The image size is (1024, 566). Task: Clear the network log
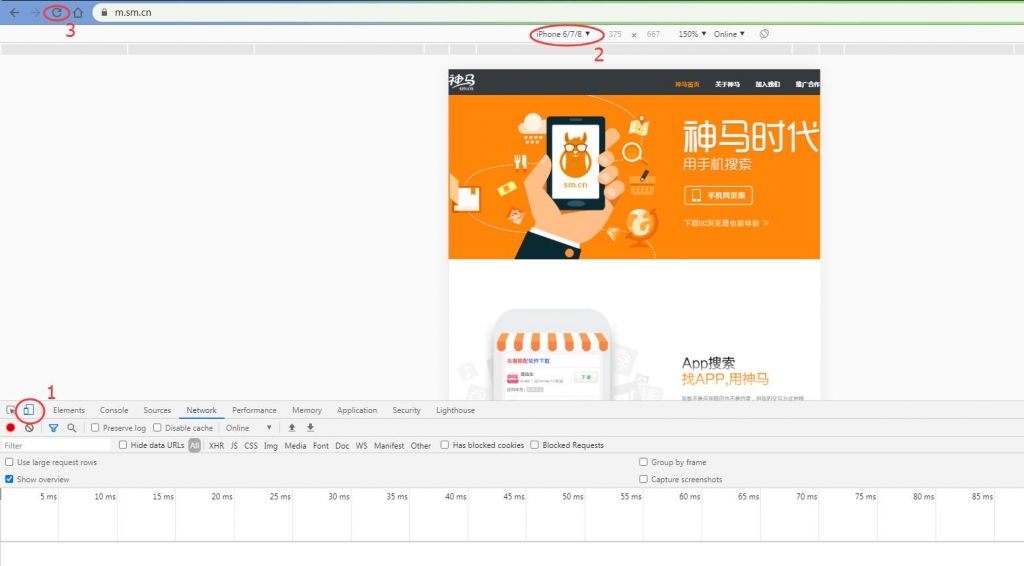tap(29, 428)
